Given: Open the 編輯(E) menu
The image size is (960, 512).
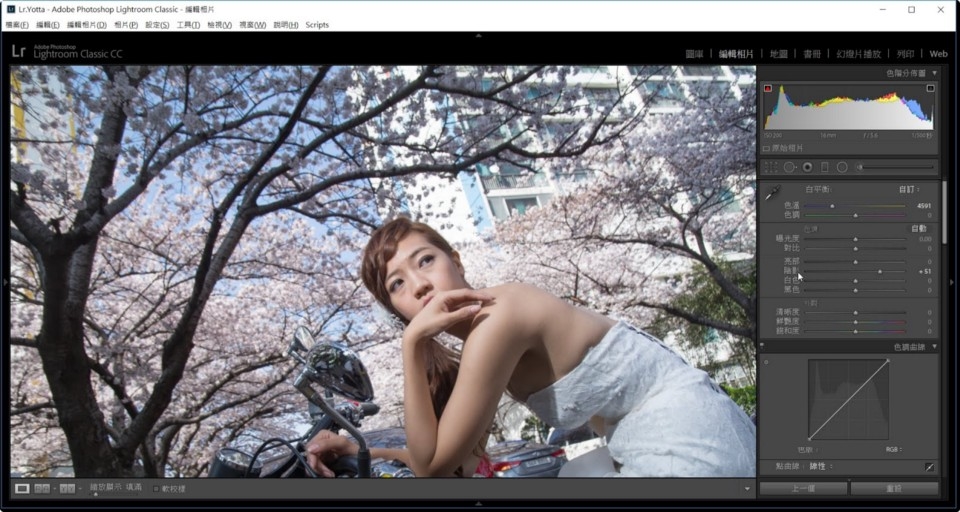Looking at the screenshot, I should point(48,25).
